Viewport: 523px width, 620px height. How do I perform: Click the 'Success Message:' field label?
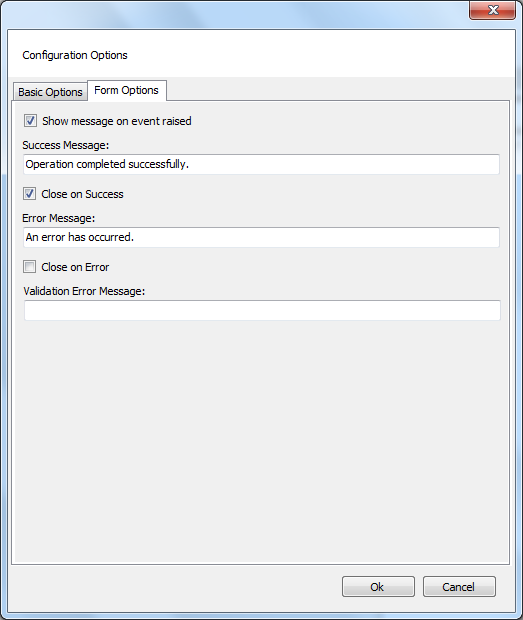tap(66, 145)
